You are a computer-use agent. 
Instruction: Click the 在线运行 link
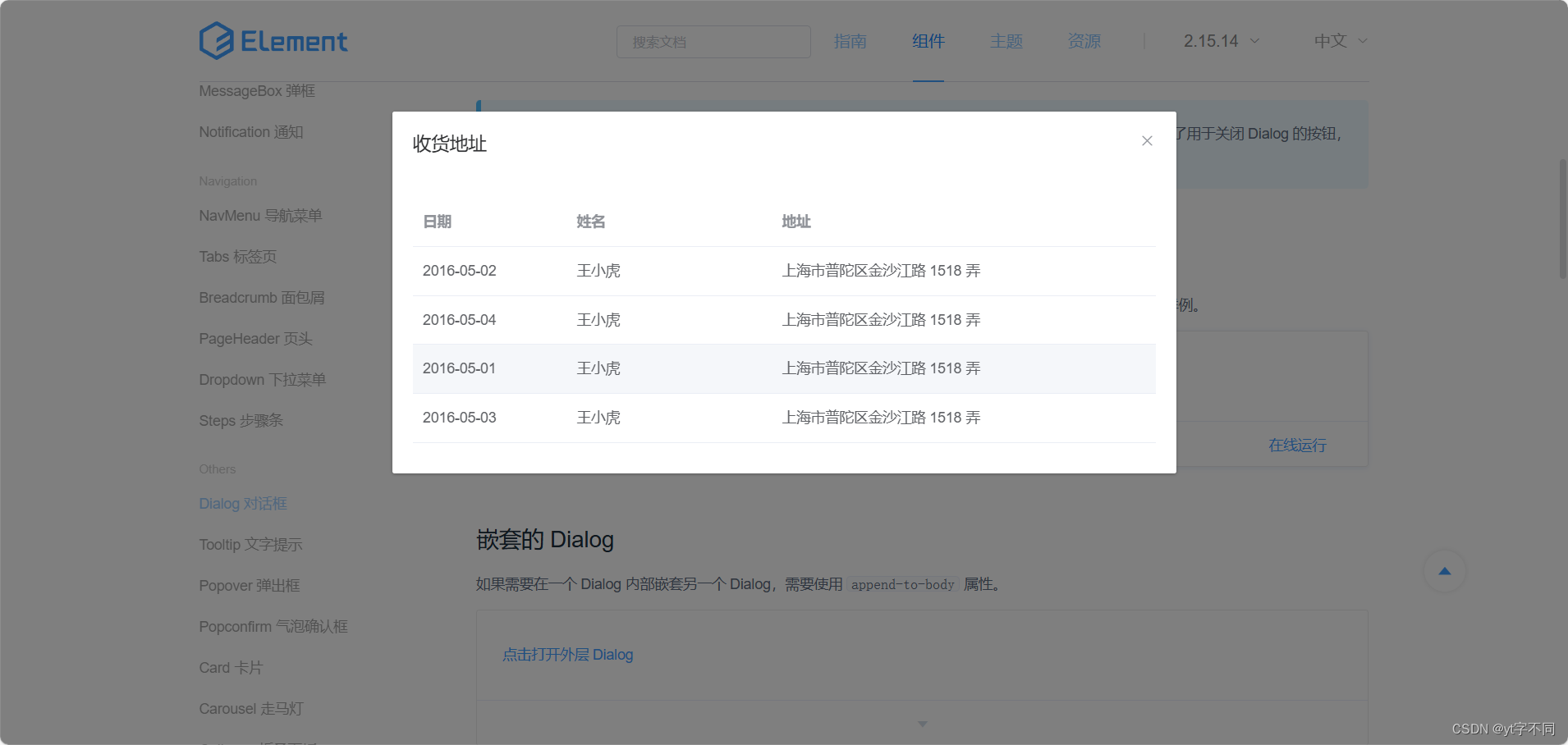pos(1297,446)
